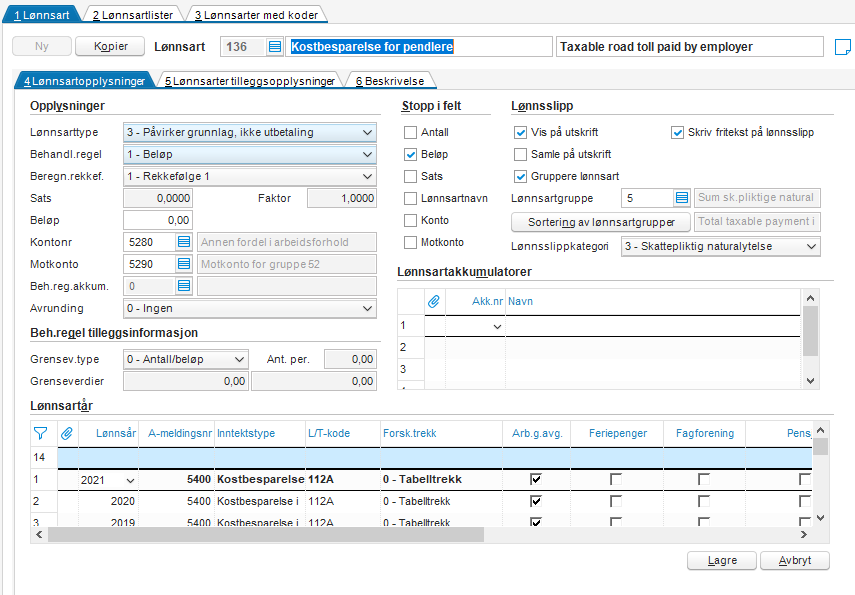Uncheck Skriv fritekst på lønnsslipp
The width and height of the screenshot is (855, 595).
(x=677, y=132)
